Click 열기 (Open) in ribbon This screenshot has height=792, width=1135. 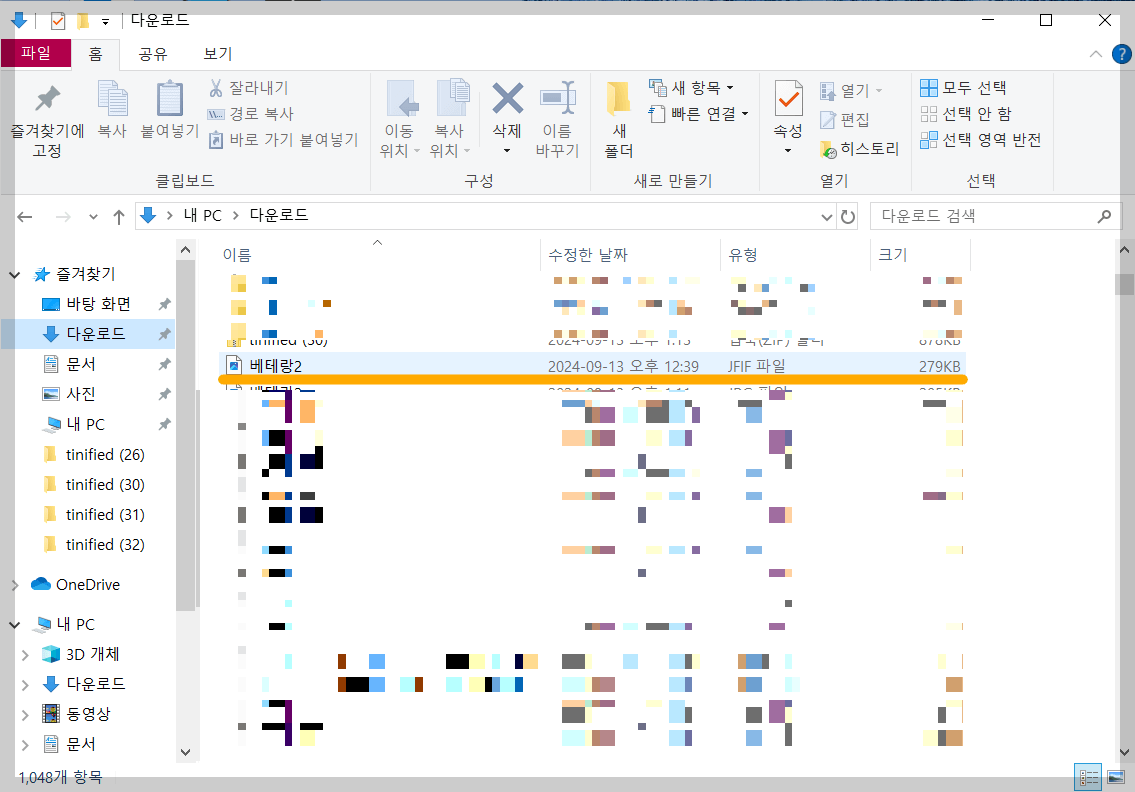tap(851, 90)
